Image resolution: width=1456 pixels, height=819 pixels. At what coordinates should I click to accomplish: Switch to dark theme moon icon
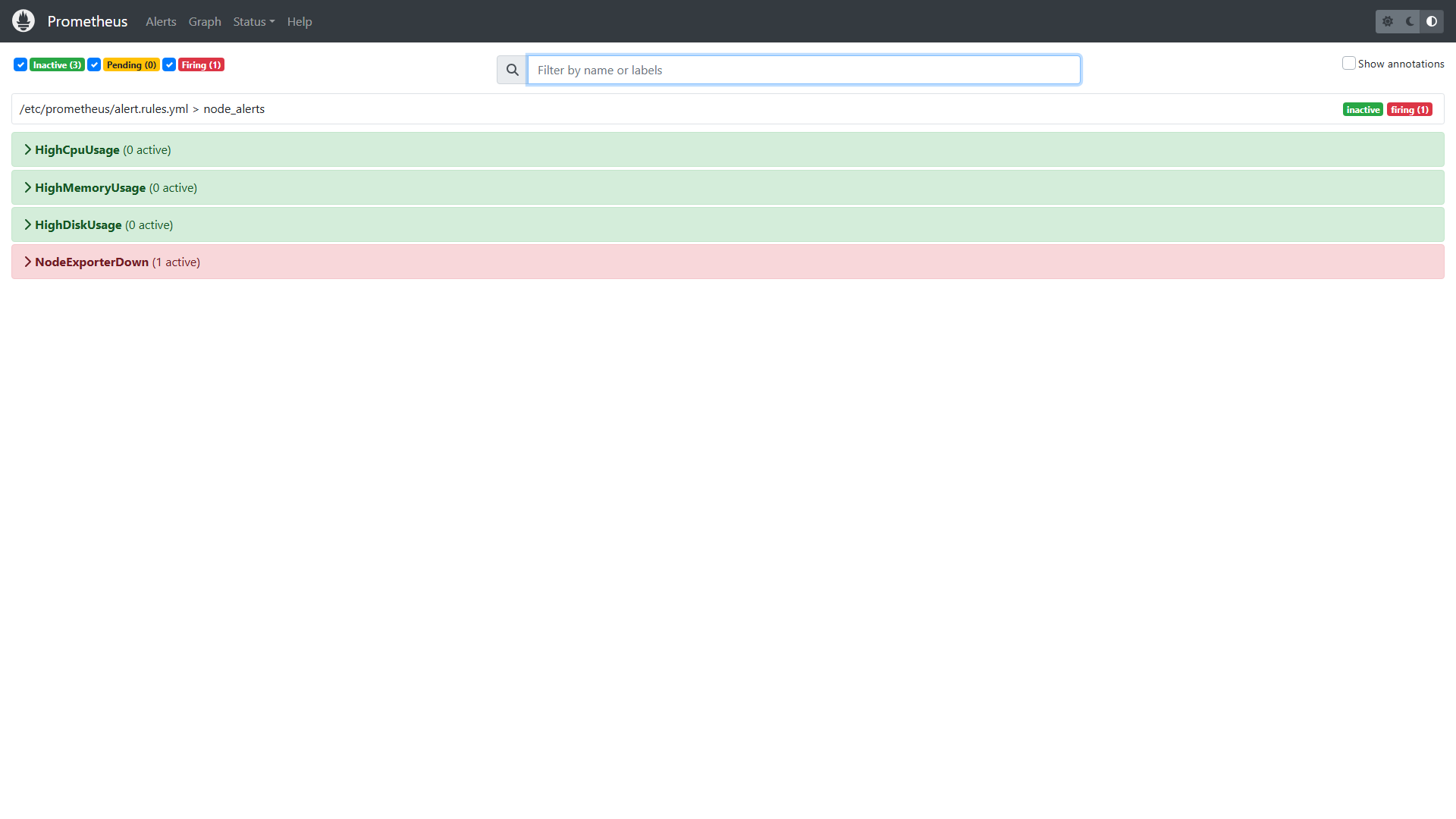click(x=1410, y=21)
